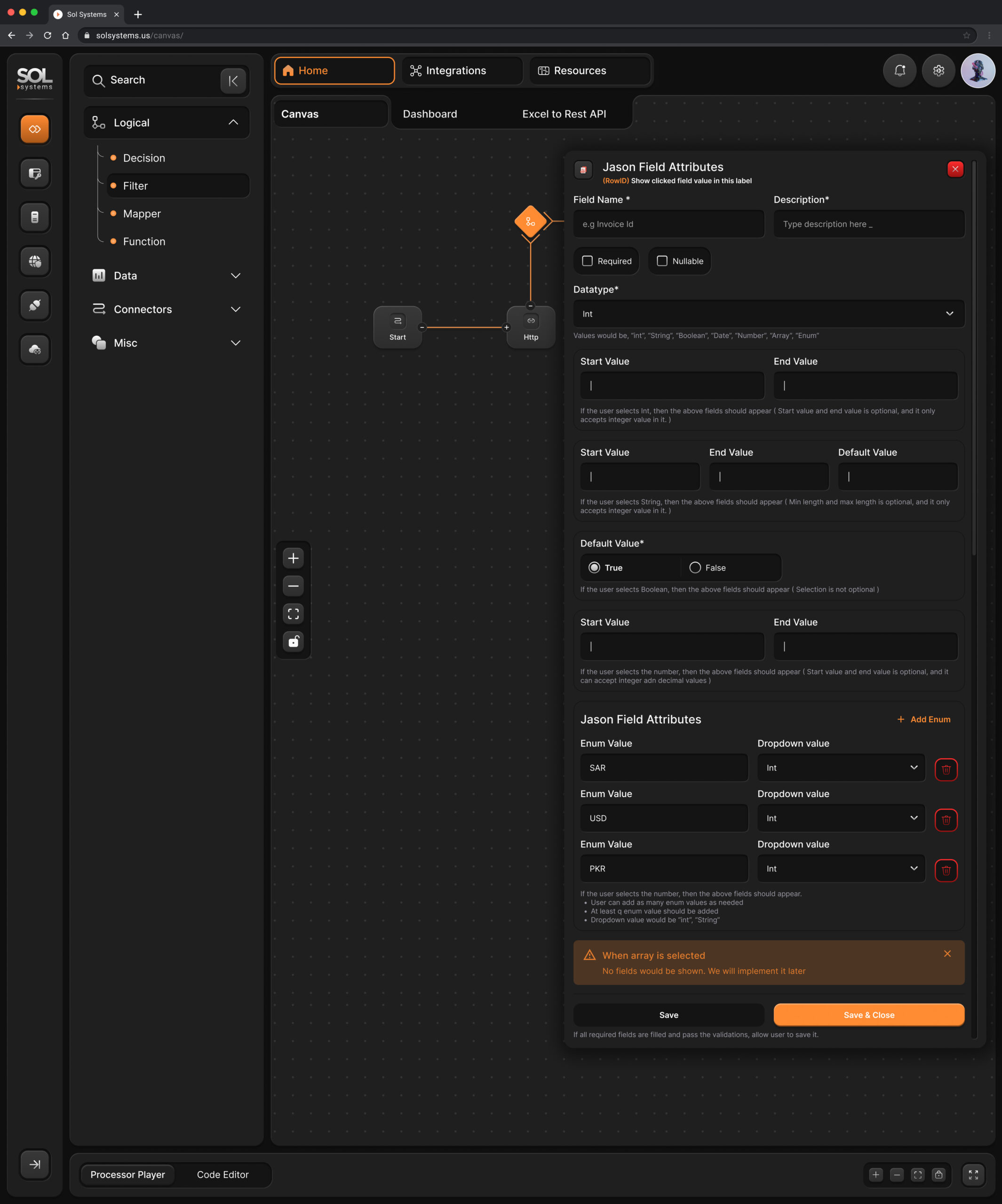The image size is (1002, 1204).
Task: Open the cloud link icon in left rail
Action: pyautogui.click(x=35, y=349)
